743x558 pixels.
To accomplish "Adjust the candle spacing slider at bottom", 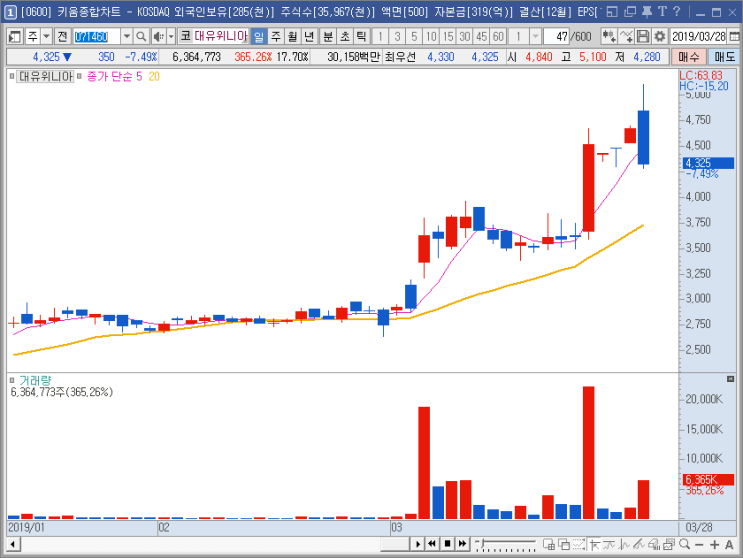I will (506, 544).
